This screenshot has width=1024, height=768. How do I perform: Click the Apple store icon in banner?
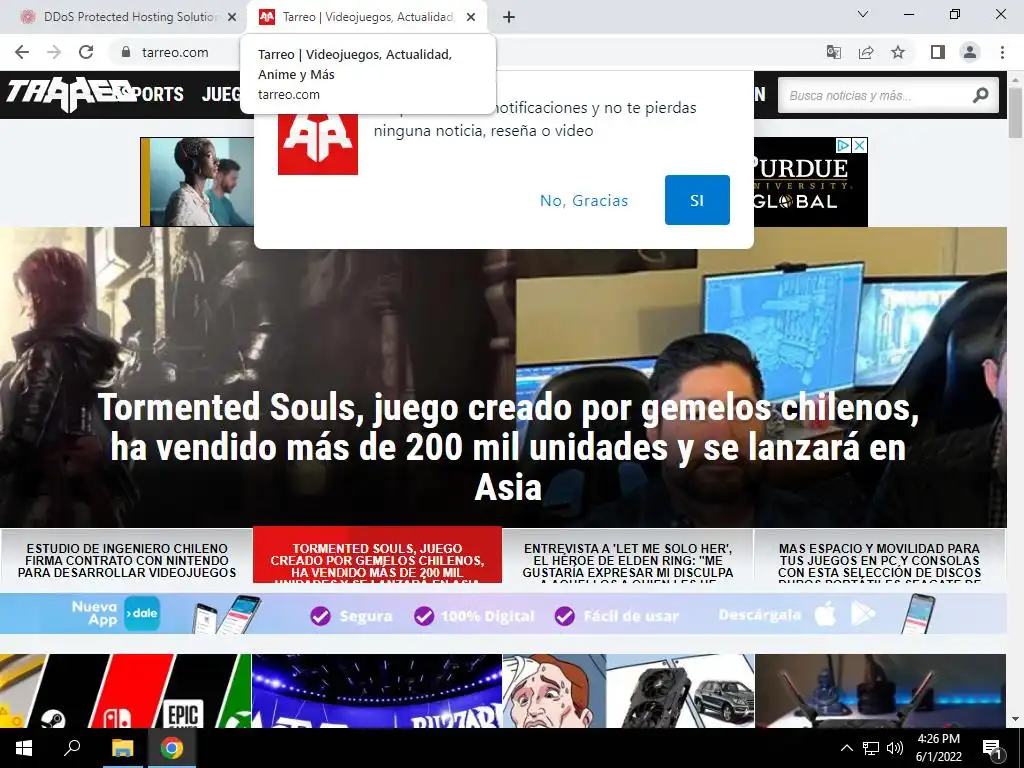click(825, 615)
